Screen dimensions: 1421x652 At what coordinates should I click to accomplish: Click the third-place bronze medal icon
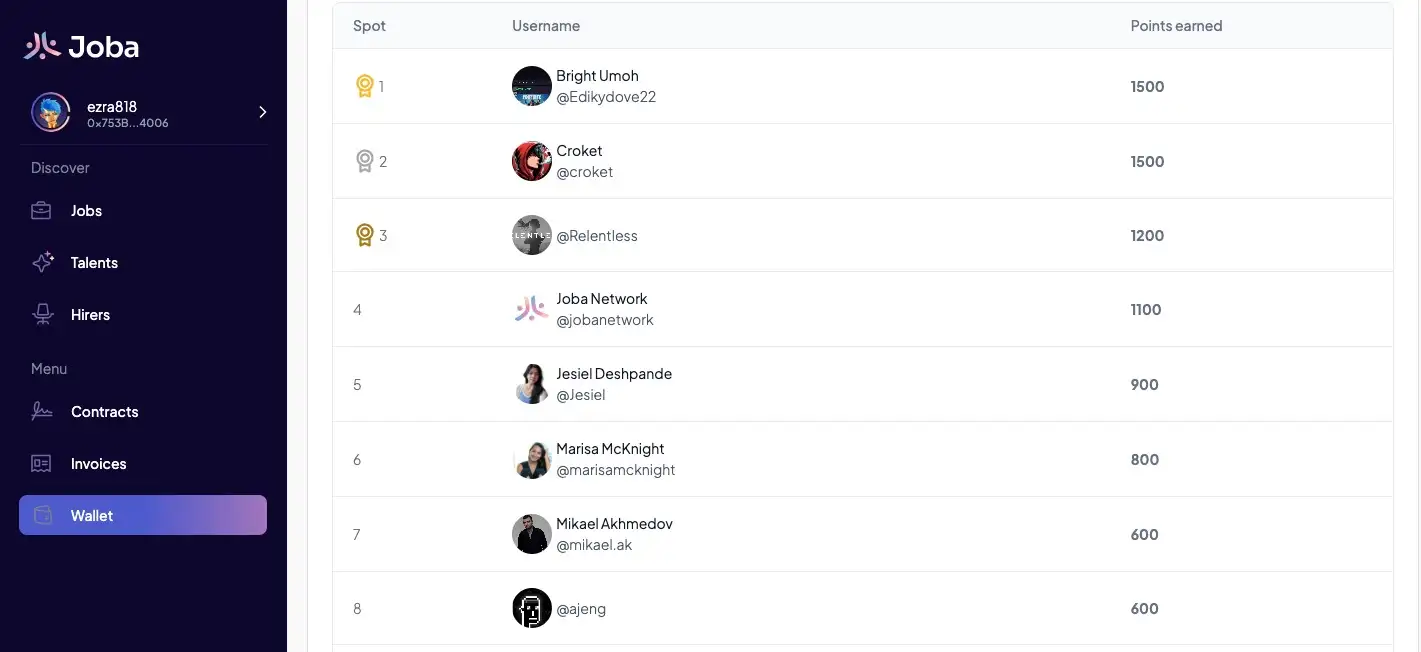[x=365, y=236]
